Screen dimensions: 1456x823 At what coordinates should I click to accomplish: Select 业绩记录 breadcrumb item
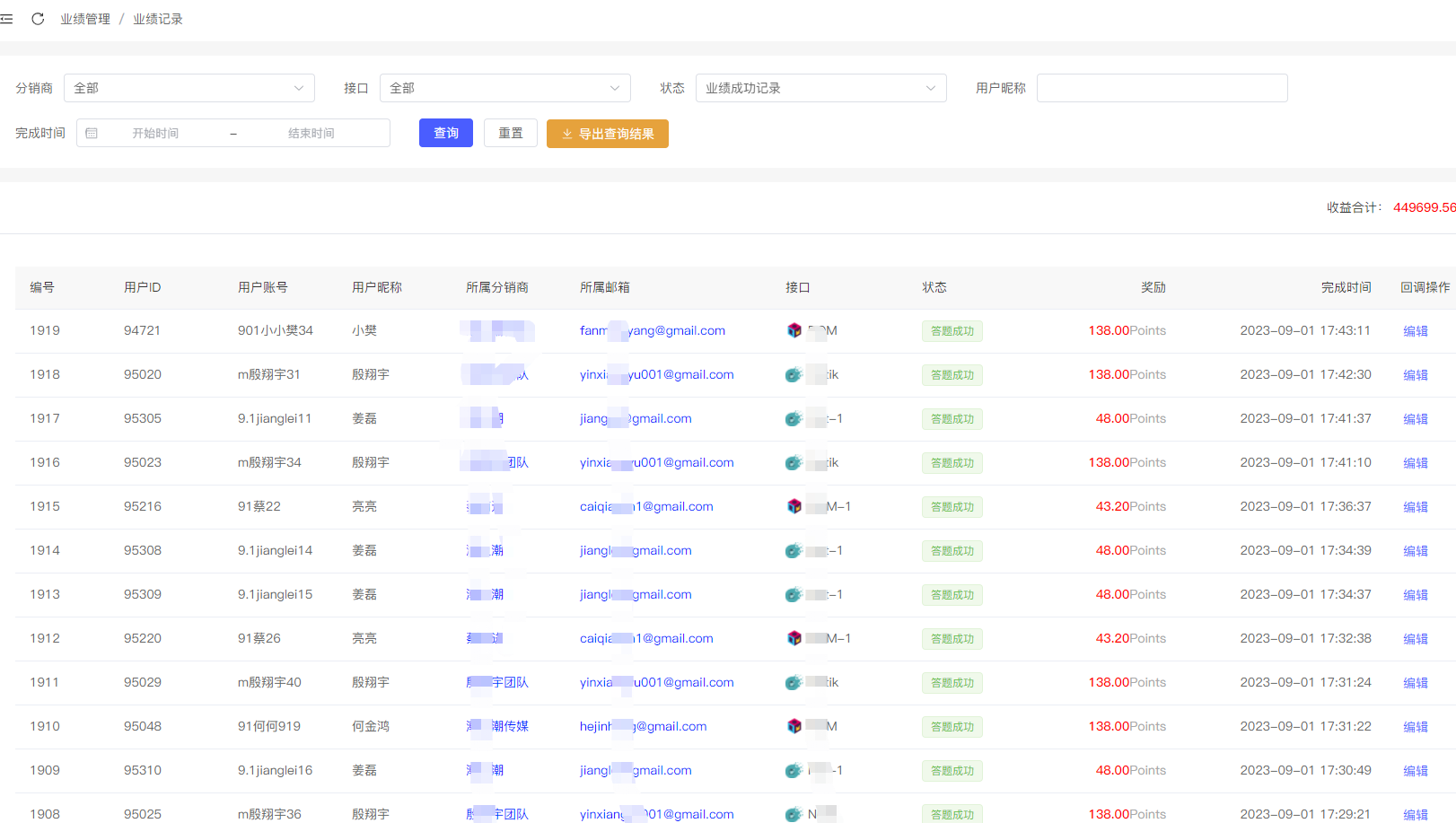point(158,19)
